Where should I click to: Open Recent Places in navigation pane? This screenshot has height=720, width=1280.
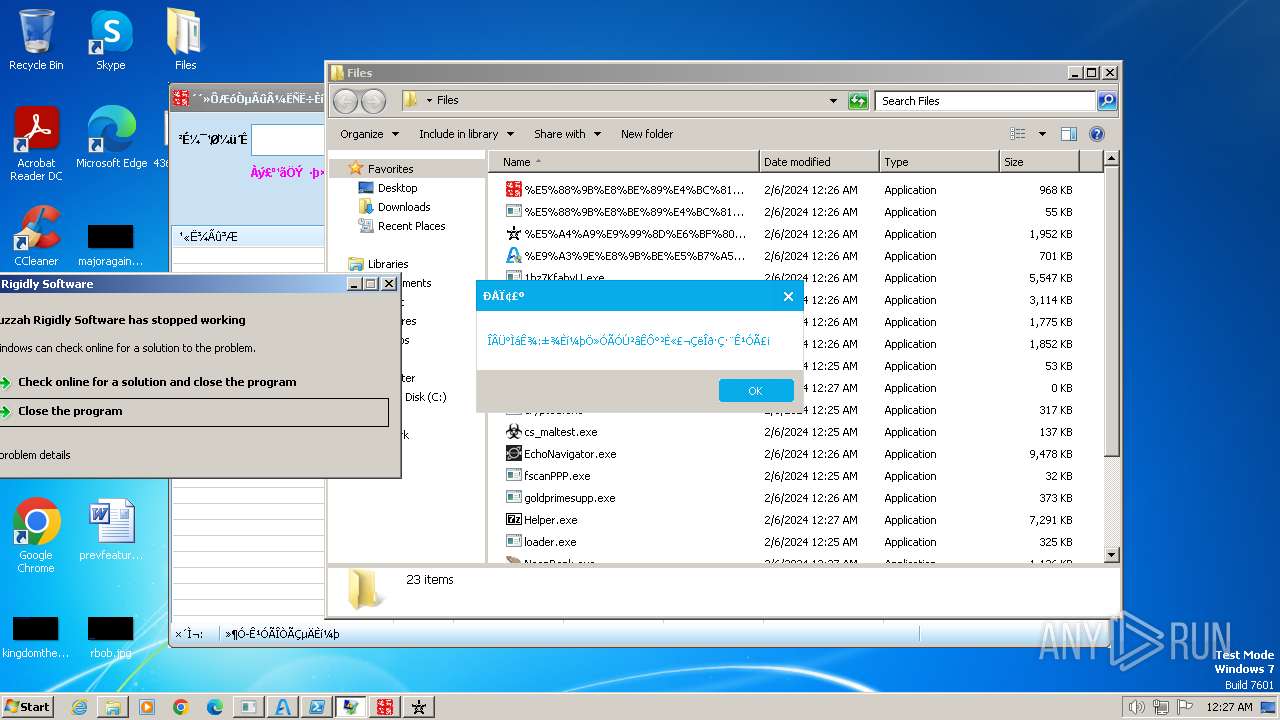coord(411,226)
